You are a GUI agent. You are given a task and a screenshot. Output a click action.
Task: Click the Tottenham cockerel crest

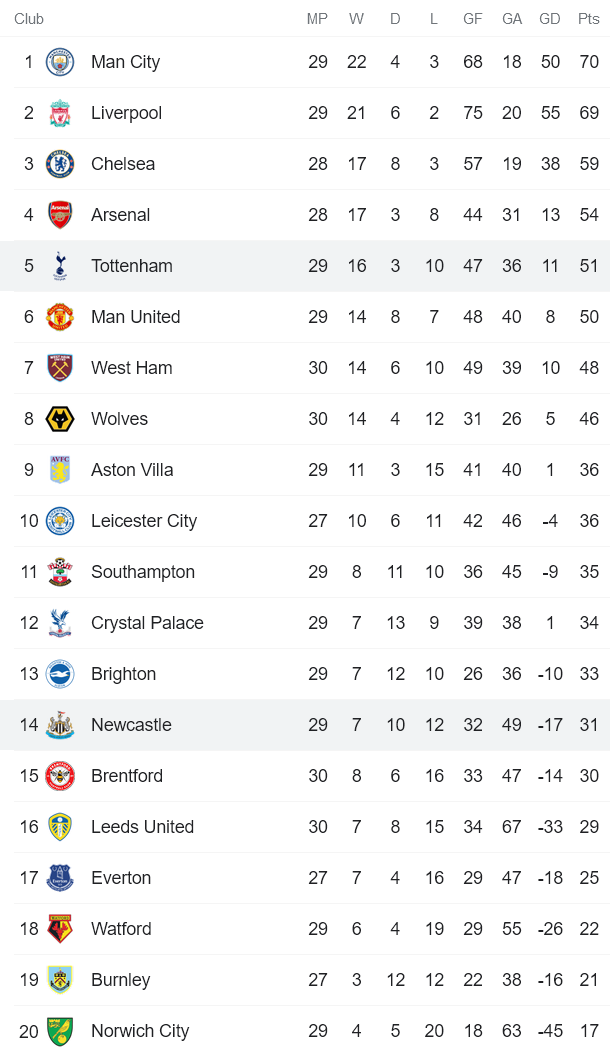[60, 266]
